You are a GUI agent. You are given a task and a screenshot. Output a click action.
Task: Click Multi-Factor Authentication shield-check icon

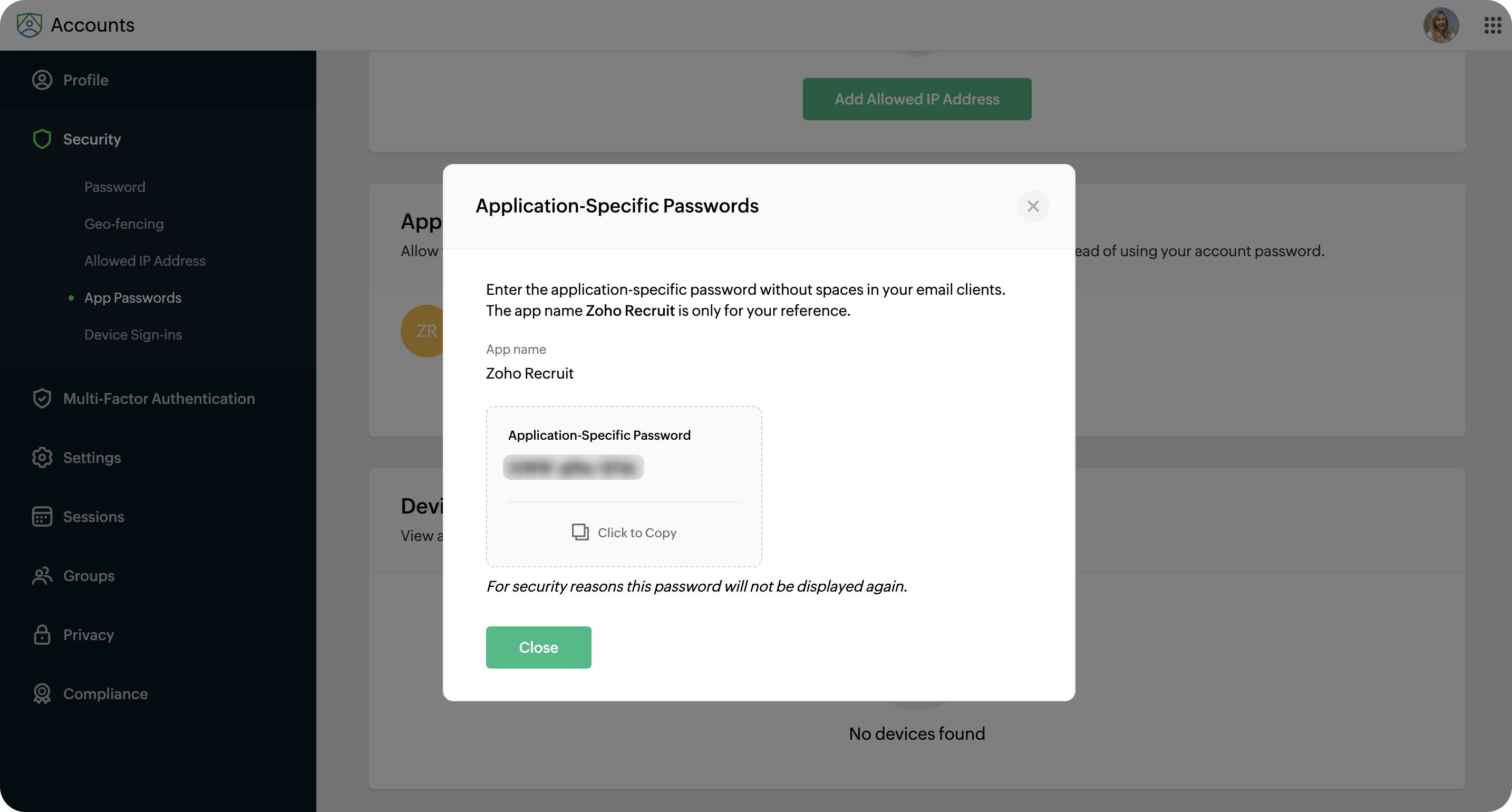point(42,399)
